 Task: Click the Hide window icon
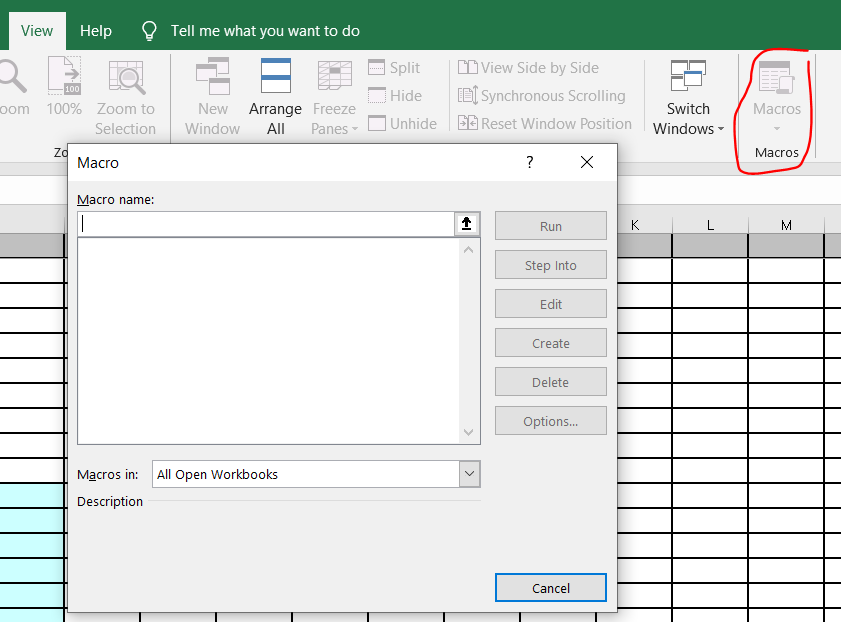click(377, 96)
